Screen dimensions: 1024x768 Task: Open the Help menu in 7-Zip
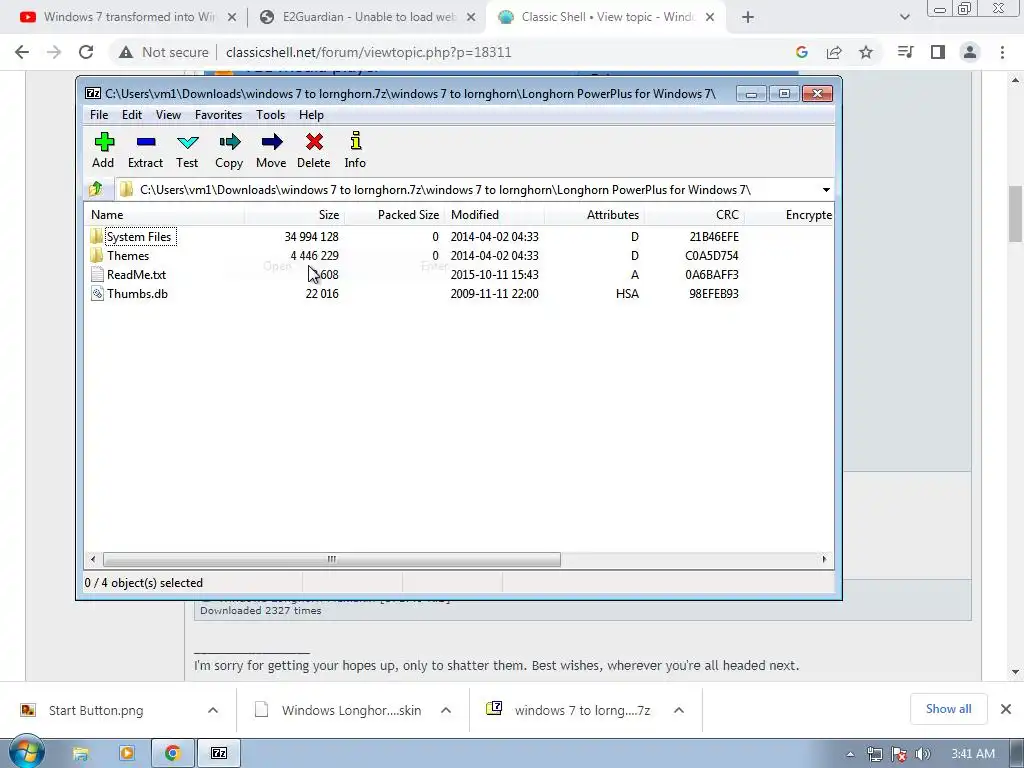(312, 115)
